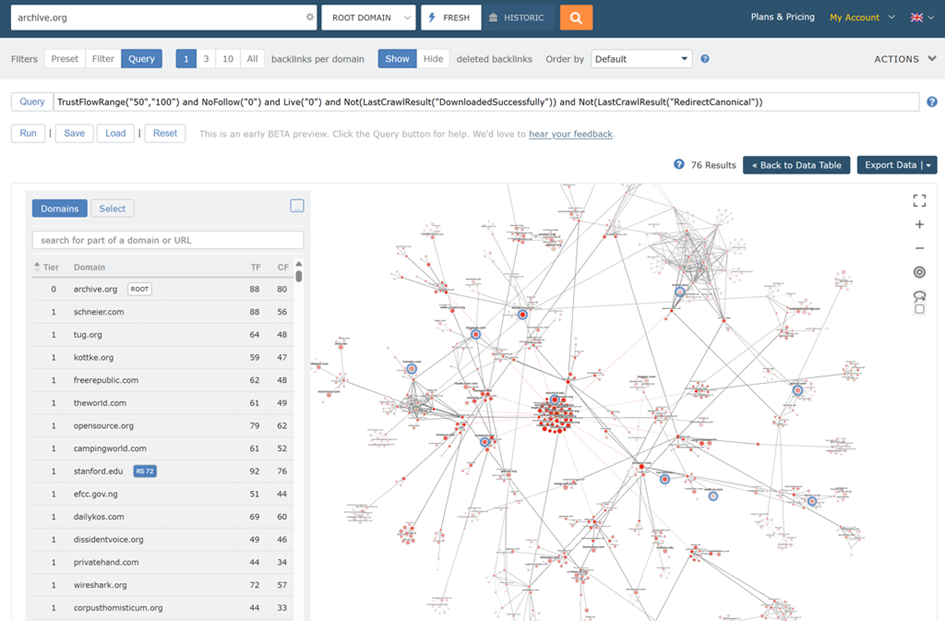Image resolution: width=945 pixels, height=621 pixels.
Task: Collapse the Domains side panel
Action: click(x=297, y=206)
